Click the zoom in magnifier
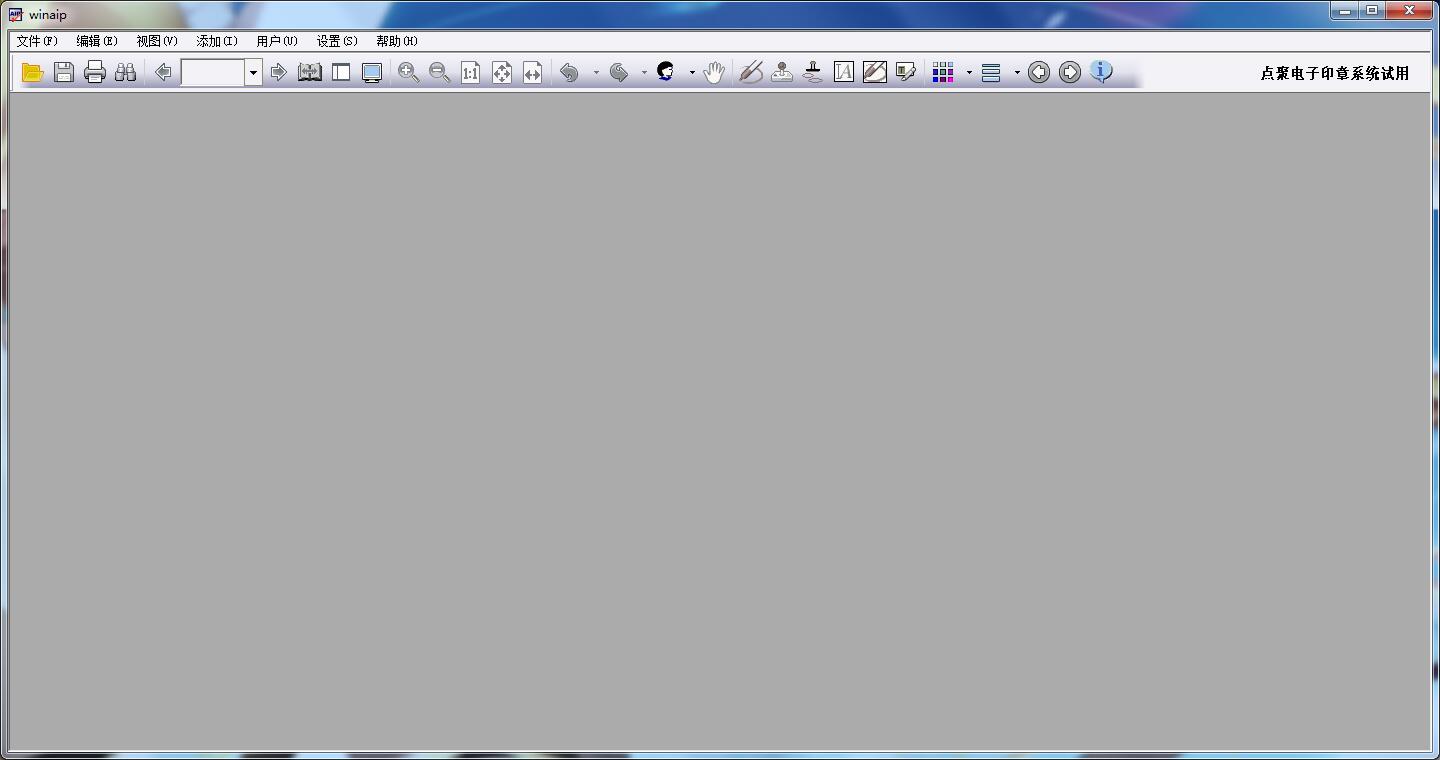The width and height of the screenshot is (1440, 760). [x=408, y=72]
